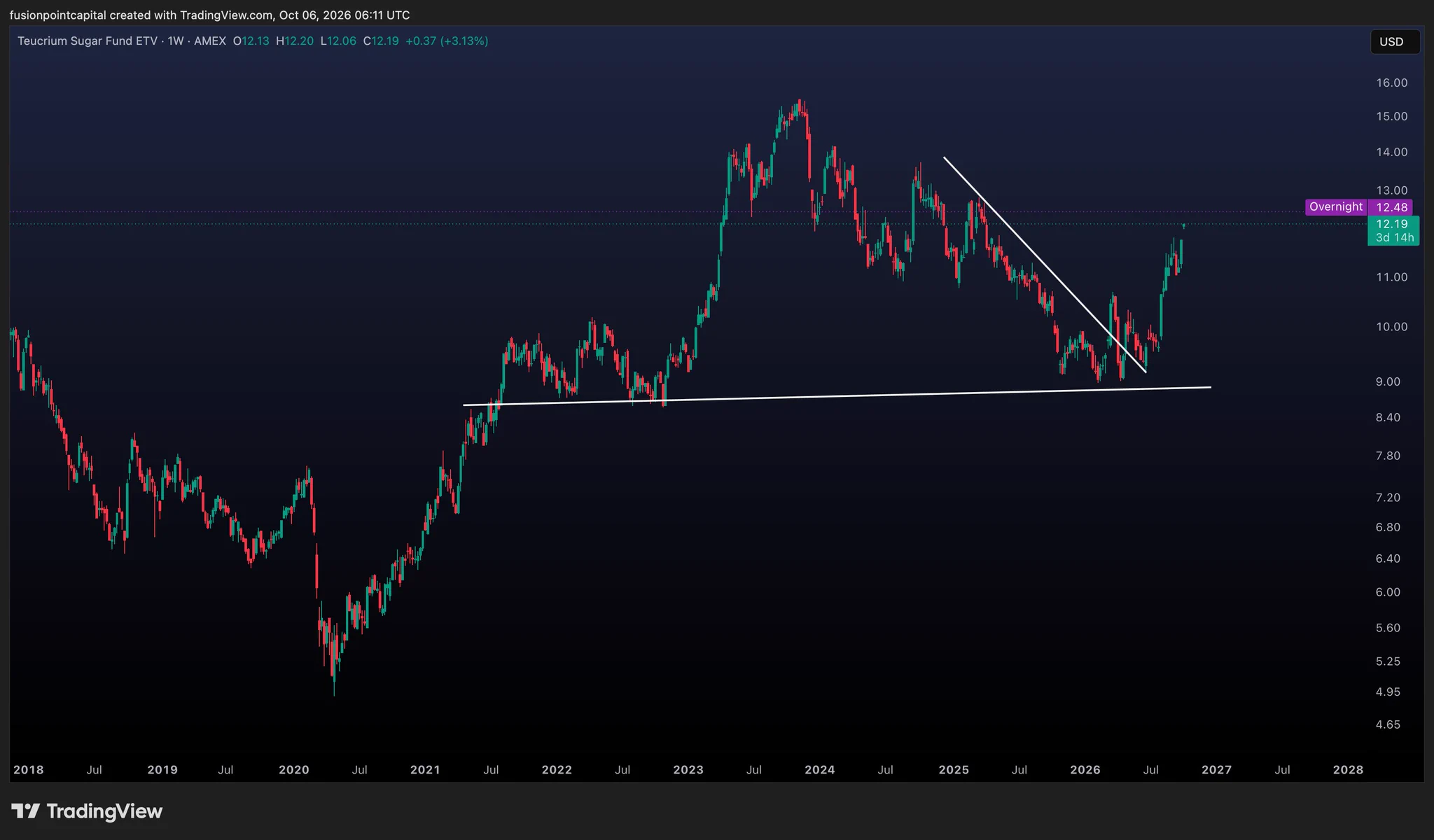Click the USD currency button

tap(1395, 42)
